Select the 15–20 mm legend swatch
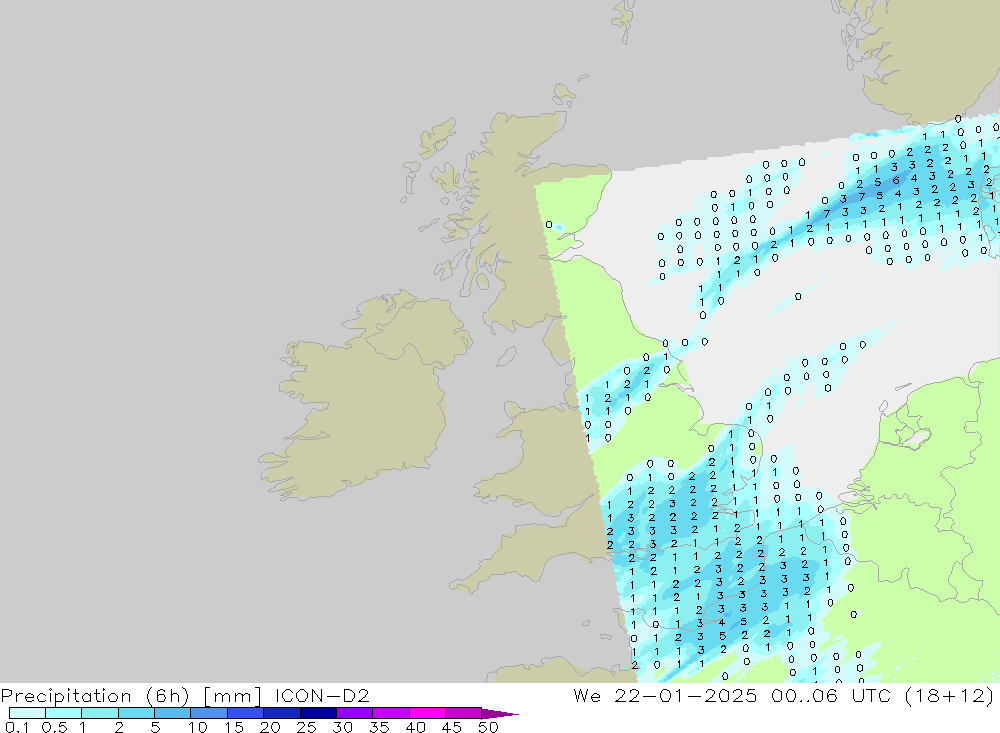The width and height of the screenshot is (1000, 733). pos(246,713)
